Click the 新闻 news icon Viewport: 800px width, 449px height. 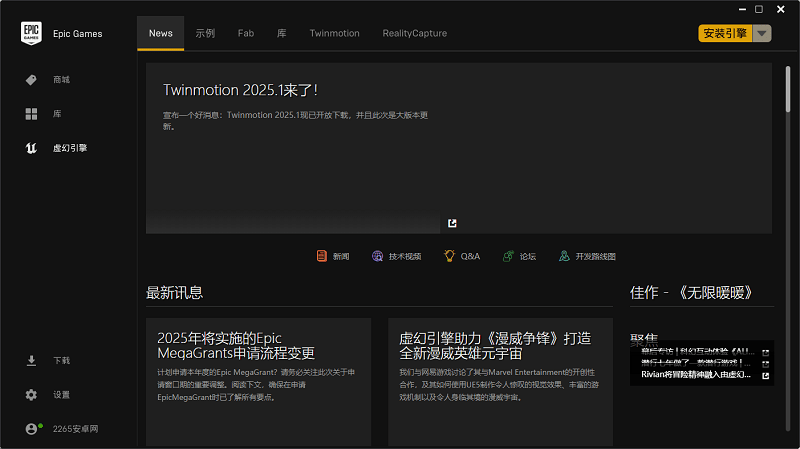322,256
